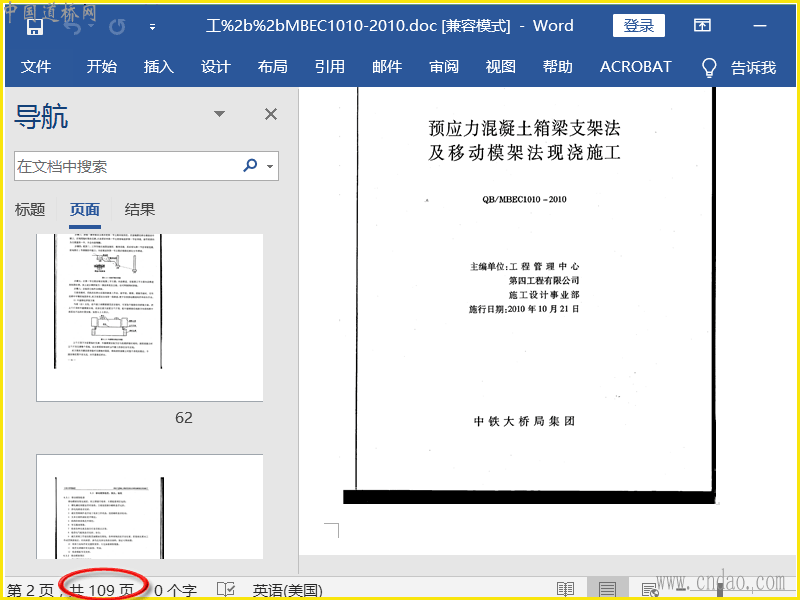This screenshot has height=600, width=800.
Task: Click the text 中铁大桥局集团 in document
Action: [x=524, y=421]
